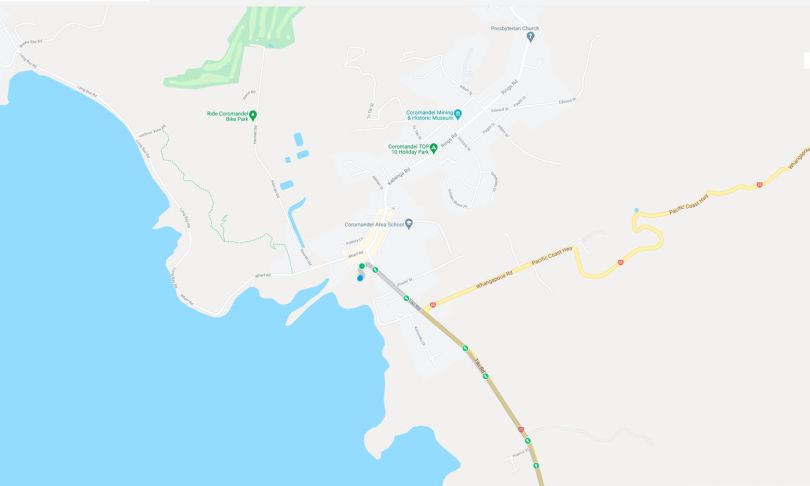Click the Kapanga Rd street label
This screenshot has height=486, width=810.
coord(400,178)
